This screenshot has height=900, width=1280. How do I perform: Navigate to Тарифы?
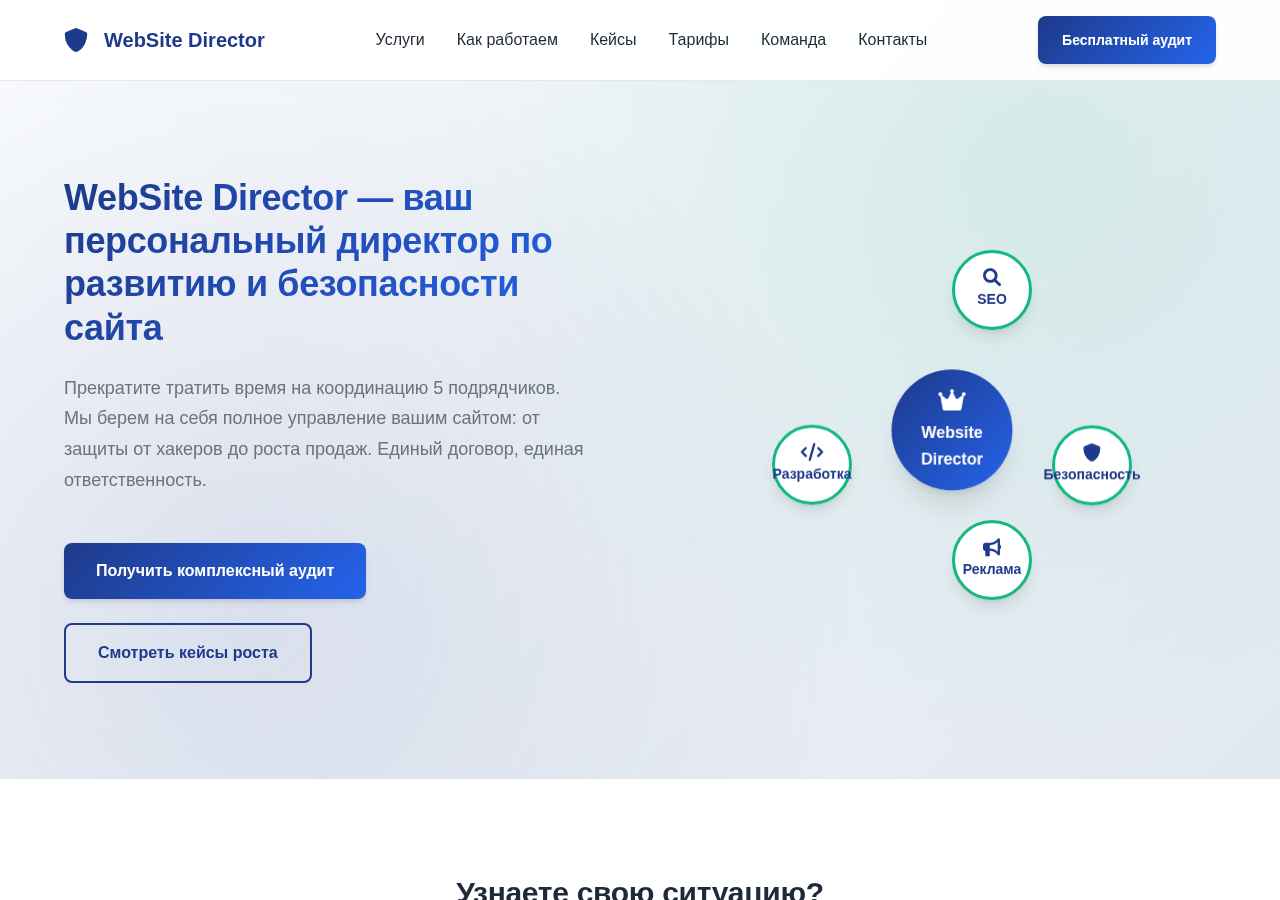(699, 40)
